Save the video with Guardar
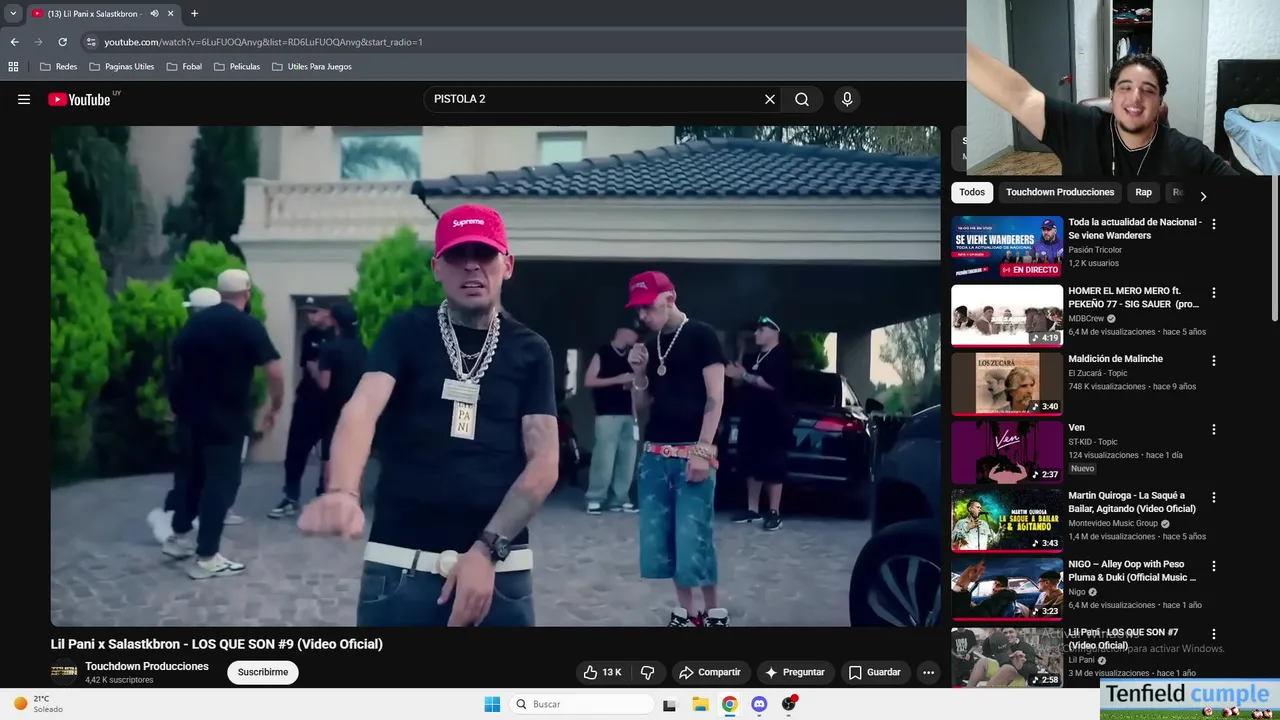 (x=875, y=672)
